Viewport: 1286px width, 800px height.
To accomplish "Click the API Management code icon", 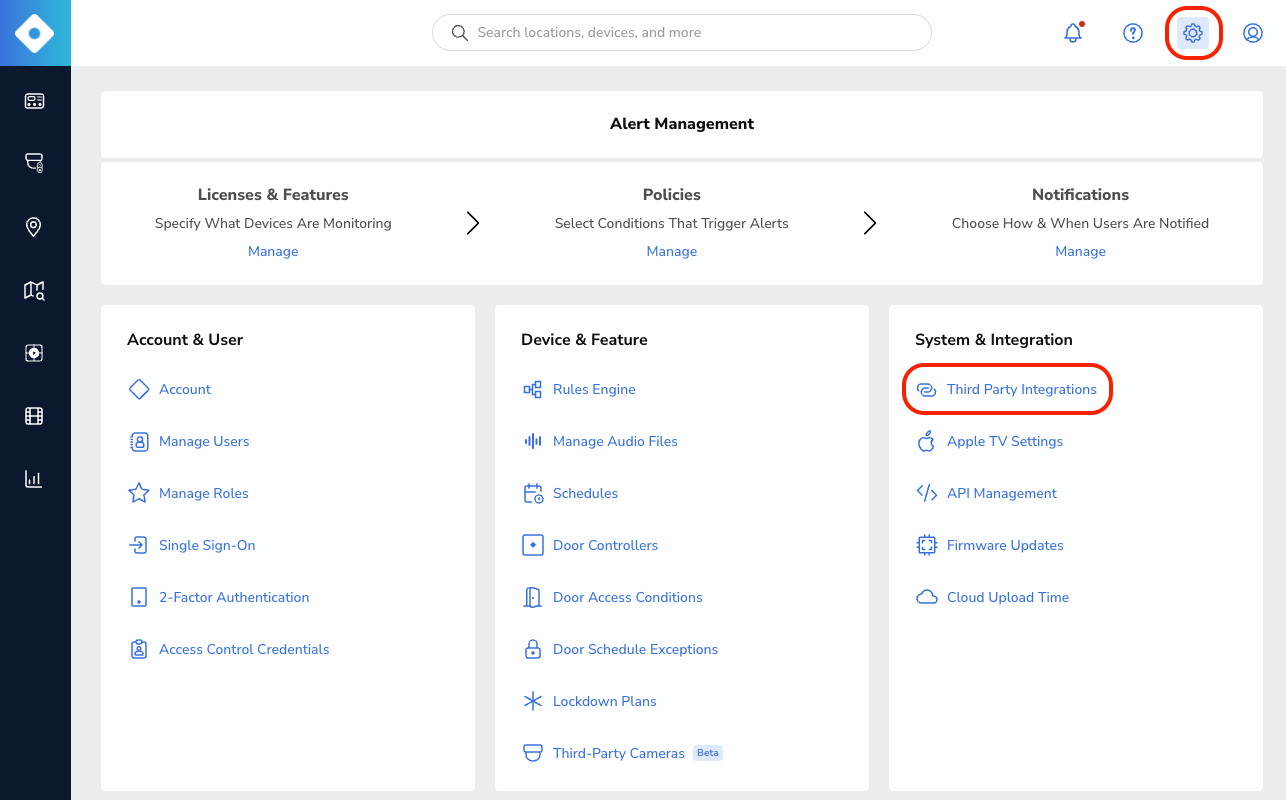I will (x=927, y=493).
